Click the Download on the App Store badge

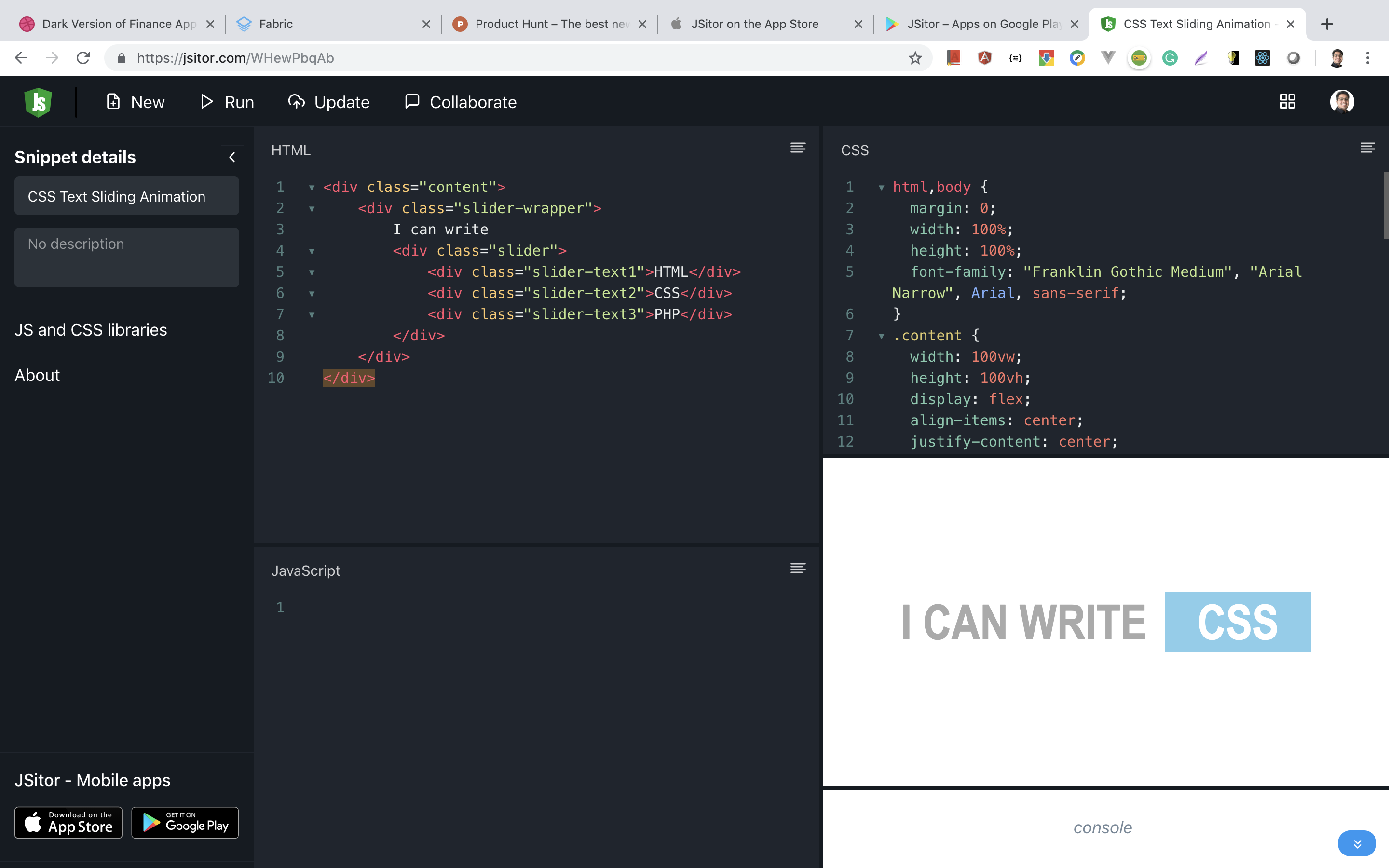[68, 823]
